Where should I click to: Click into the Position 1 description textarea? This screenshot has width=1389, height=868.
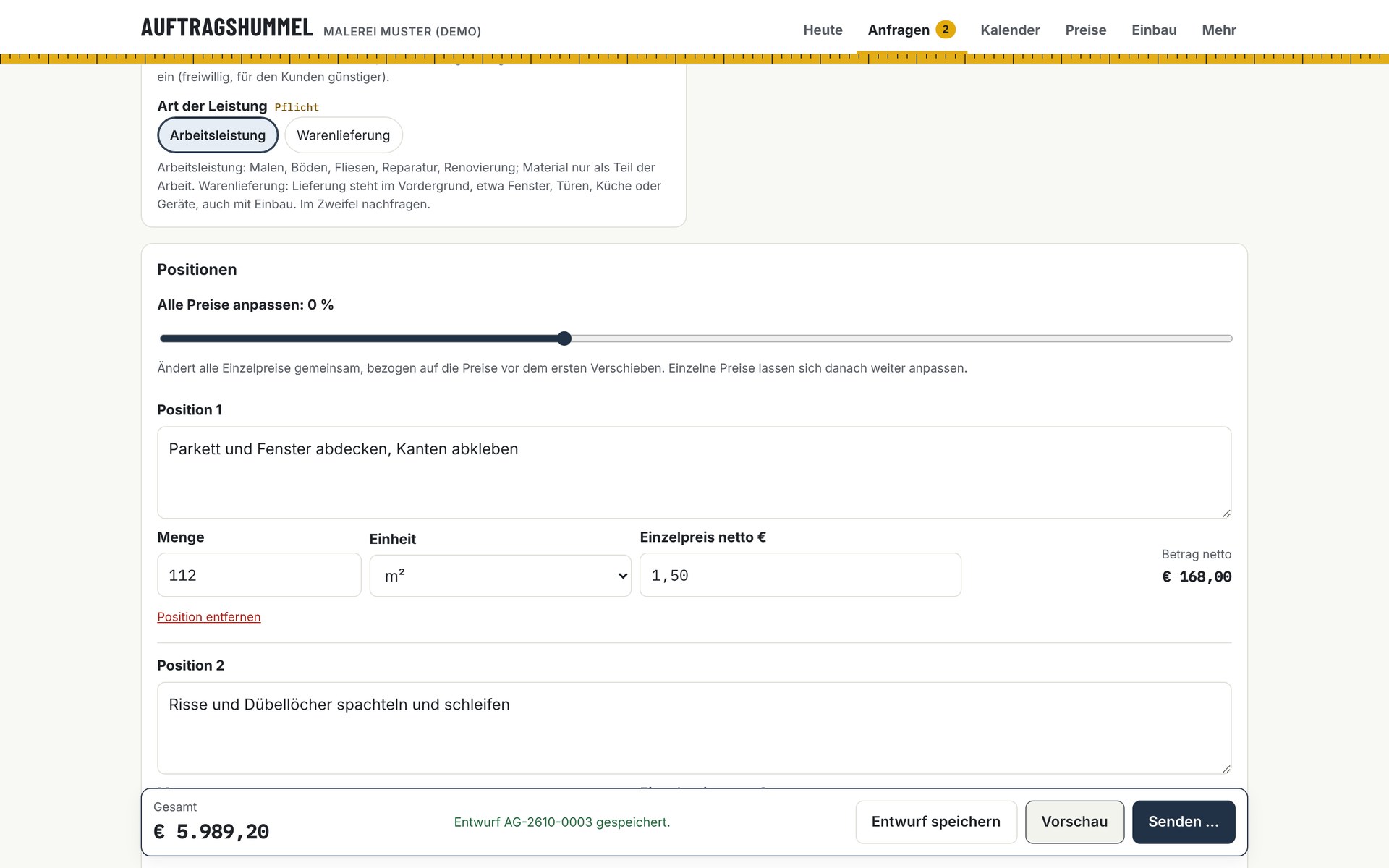(x=694, y=472)
